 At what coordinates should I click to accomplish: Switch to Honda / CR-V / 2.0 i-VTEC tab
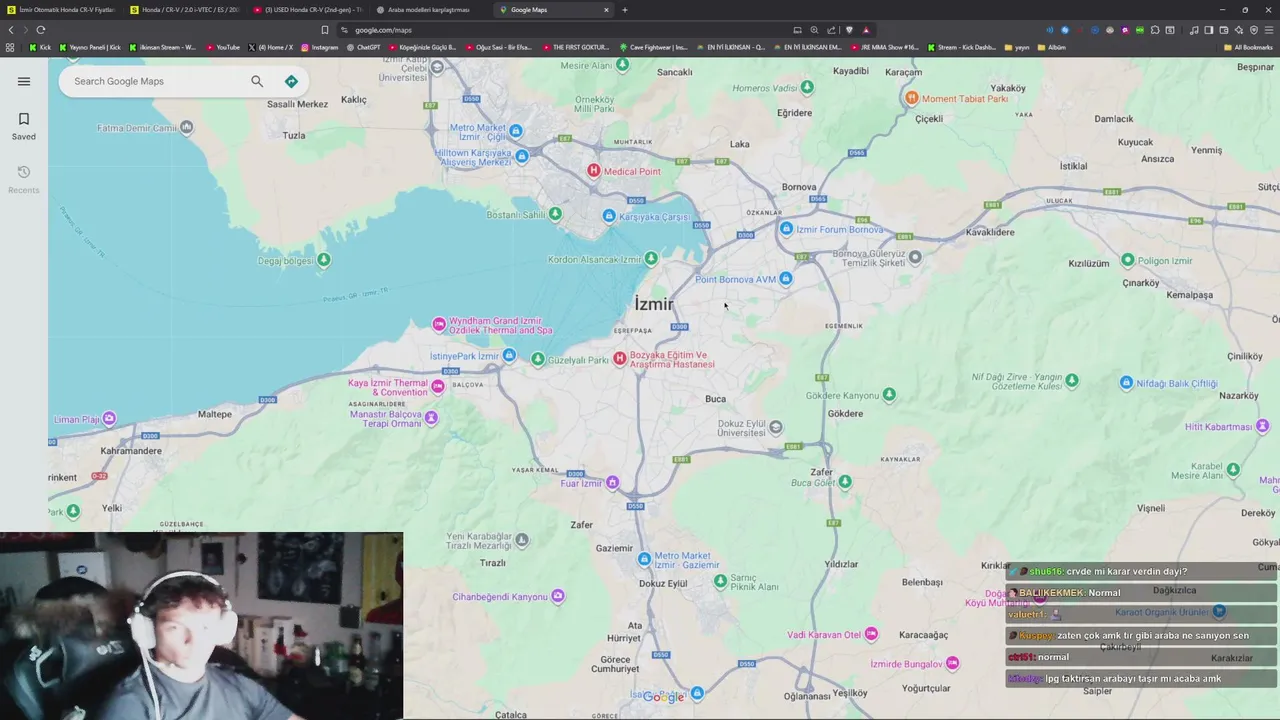pyautogui.click(x=185, y=10)
